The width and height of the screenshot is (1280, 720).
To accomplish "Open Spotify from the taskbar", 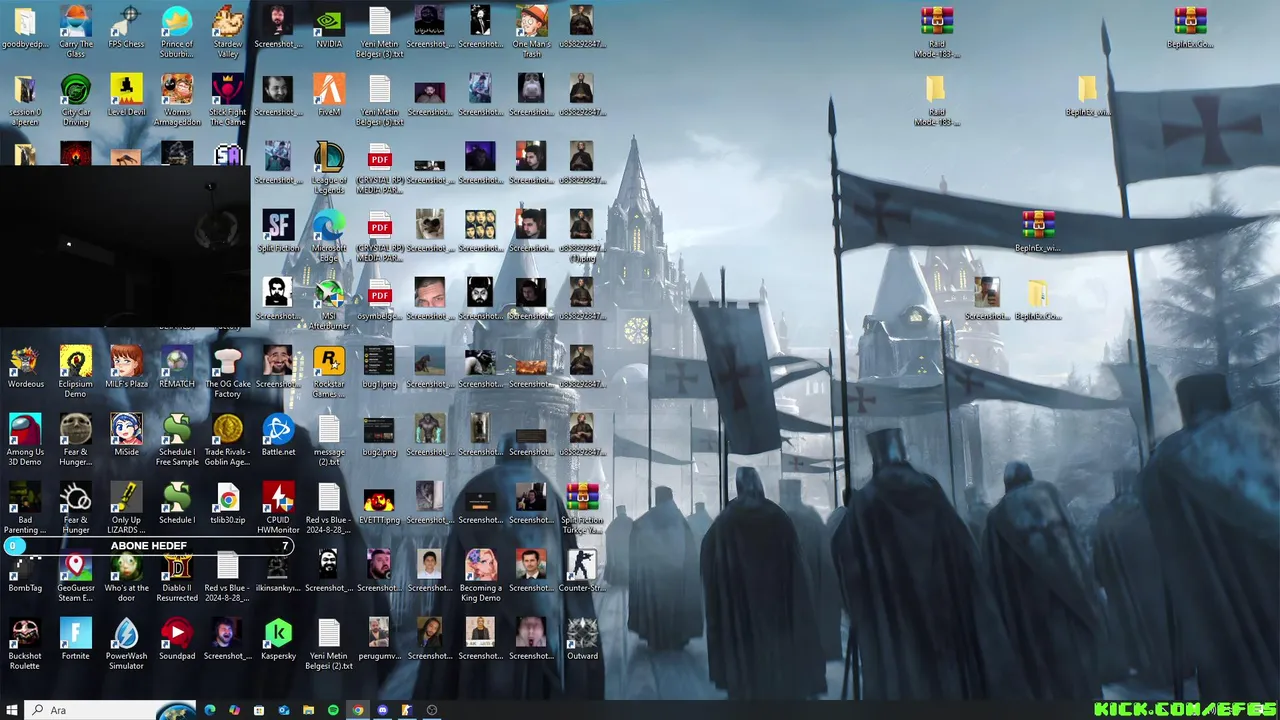I will [x=333, y=710].
